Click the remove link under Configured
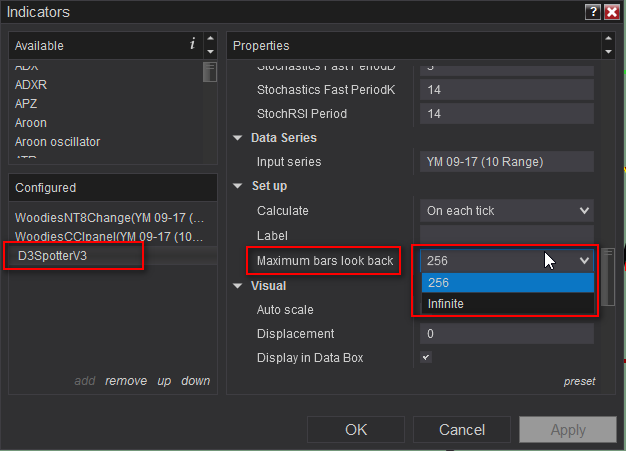The image size is (626, 451). pyautogui.click(x=126, y=381)
